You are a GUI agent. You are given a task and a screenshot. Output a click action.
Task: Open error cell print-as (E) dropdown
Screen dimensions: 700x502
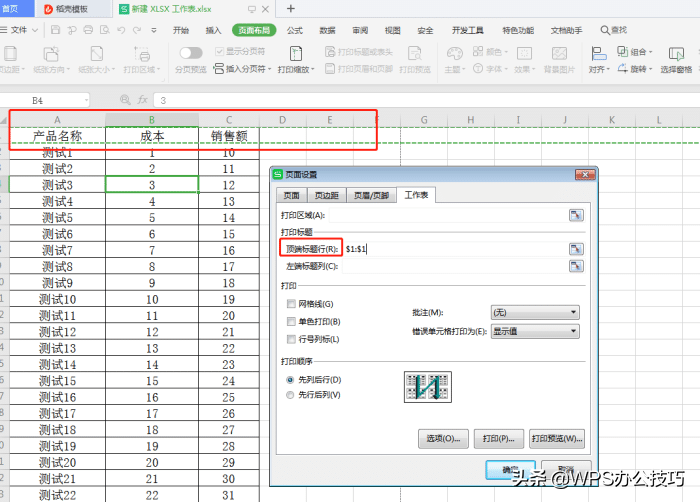coord(535,331)
